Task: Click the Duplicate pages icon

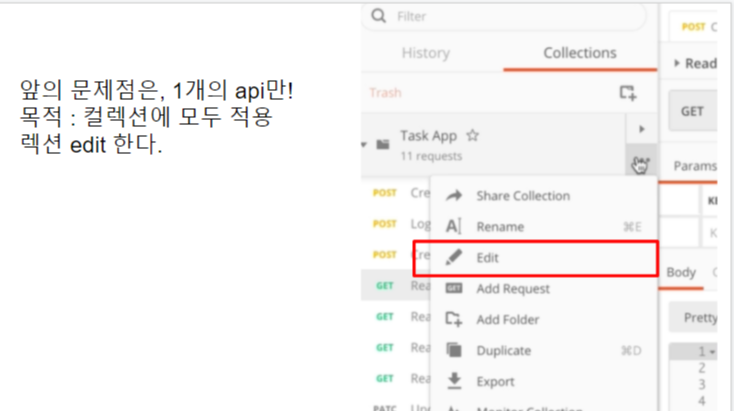Action: pyautogui.click(x=454, y=350)
